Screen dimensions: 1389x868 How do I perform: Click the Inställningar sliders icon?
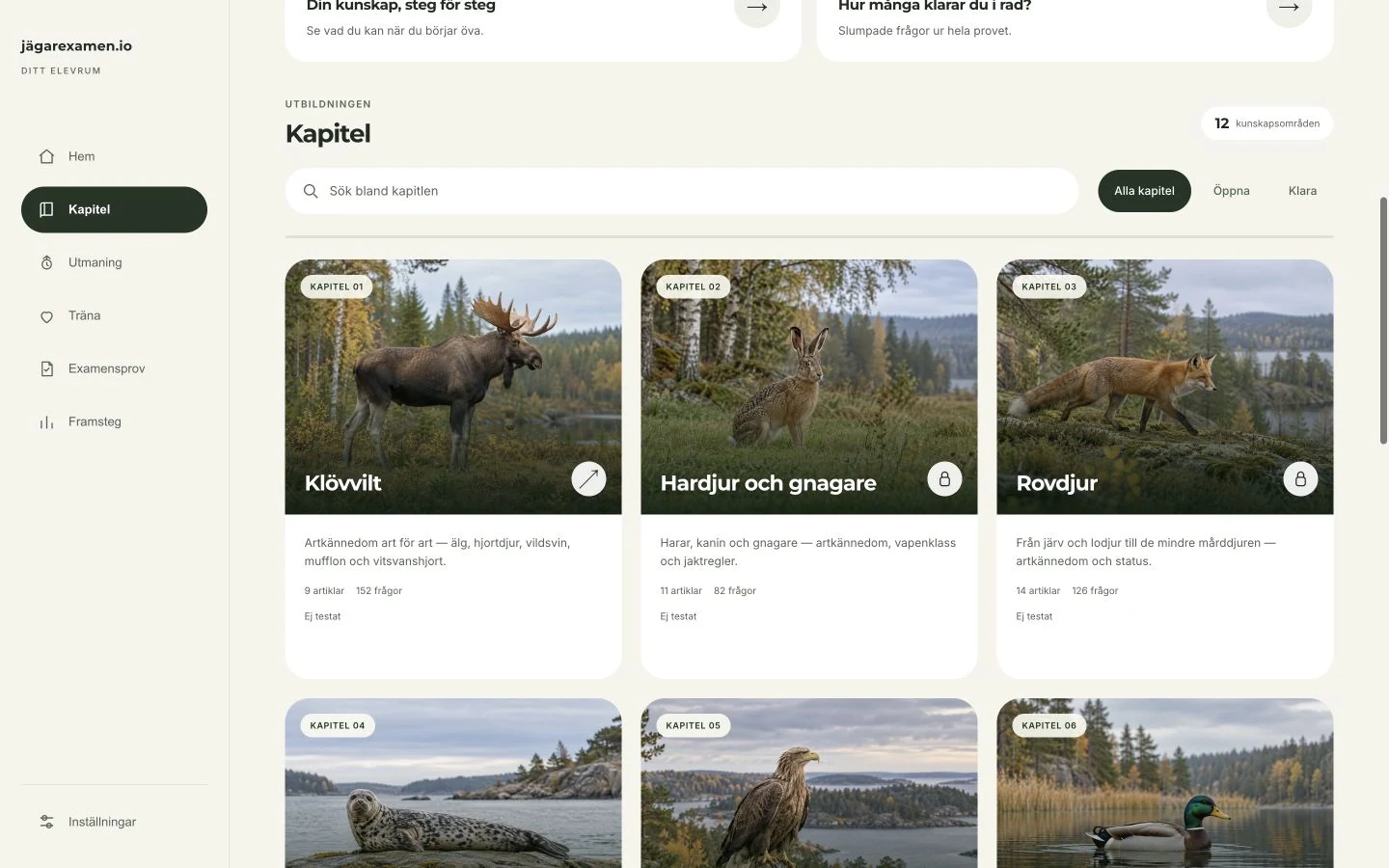click(x=46, y=822)
